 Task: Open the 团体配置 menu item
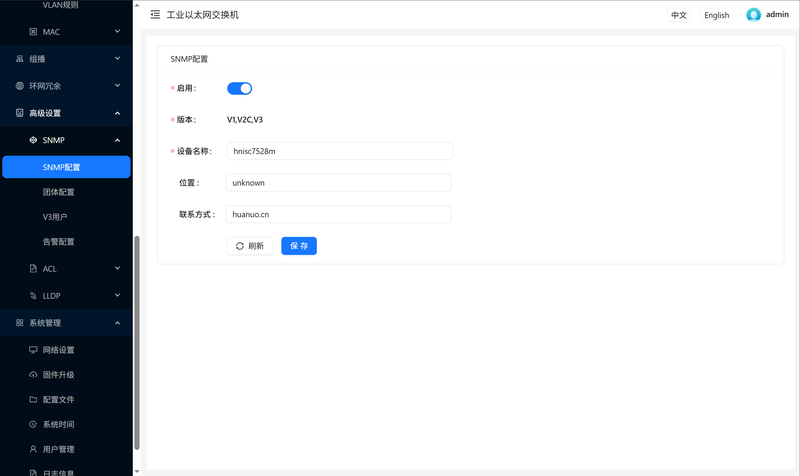(x=66, y=192)
